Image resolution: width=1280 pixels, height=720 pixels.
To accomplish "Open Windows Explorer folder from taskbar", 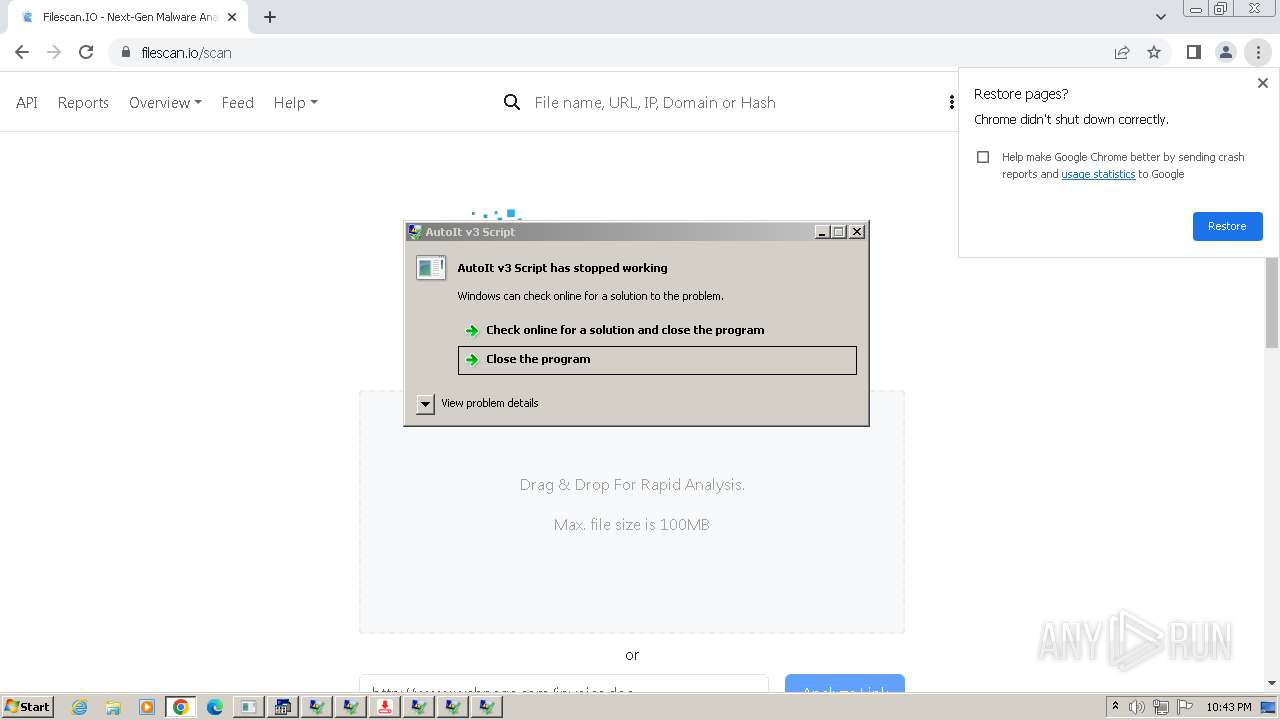I will pos(113,707).
